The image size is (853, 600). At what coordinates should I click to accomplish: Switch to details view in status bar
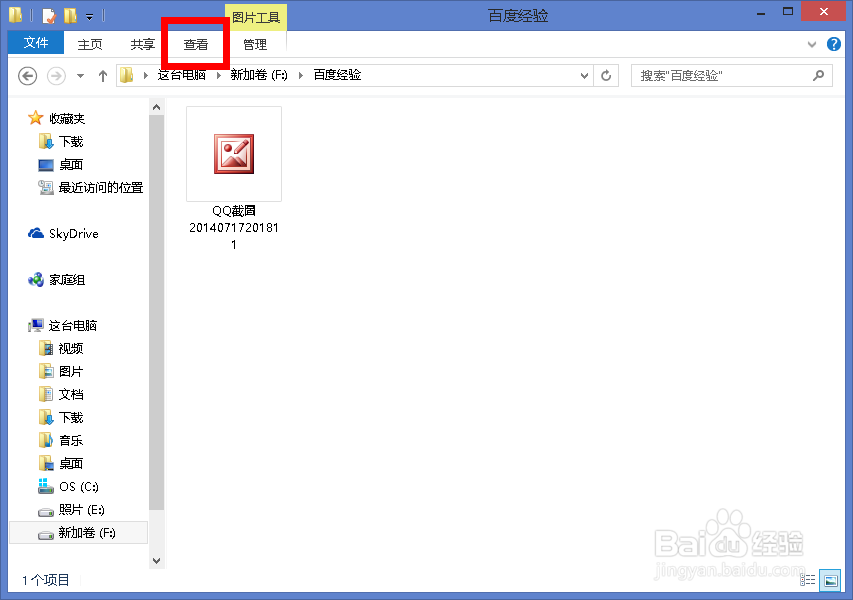point(807,580)
